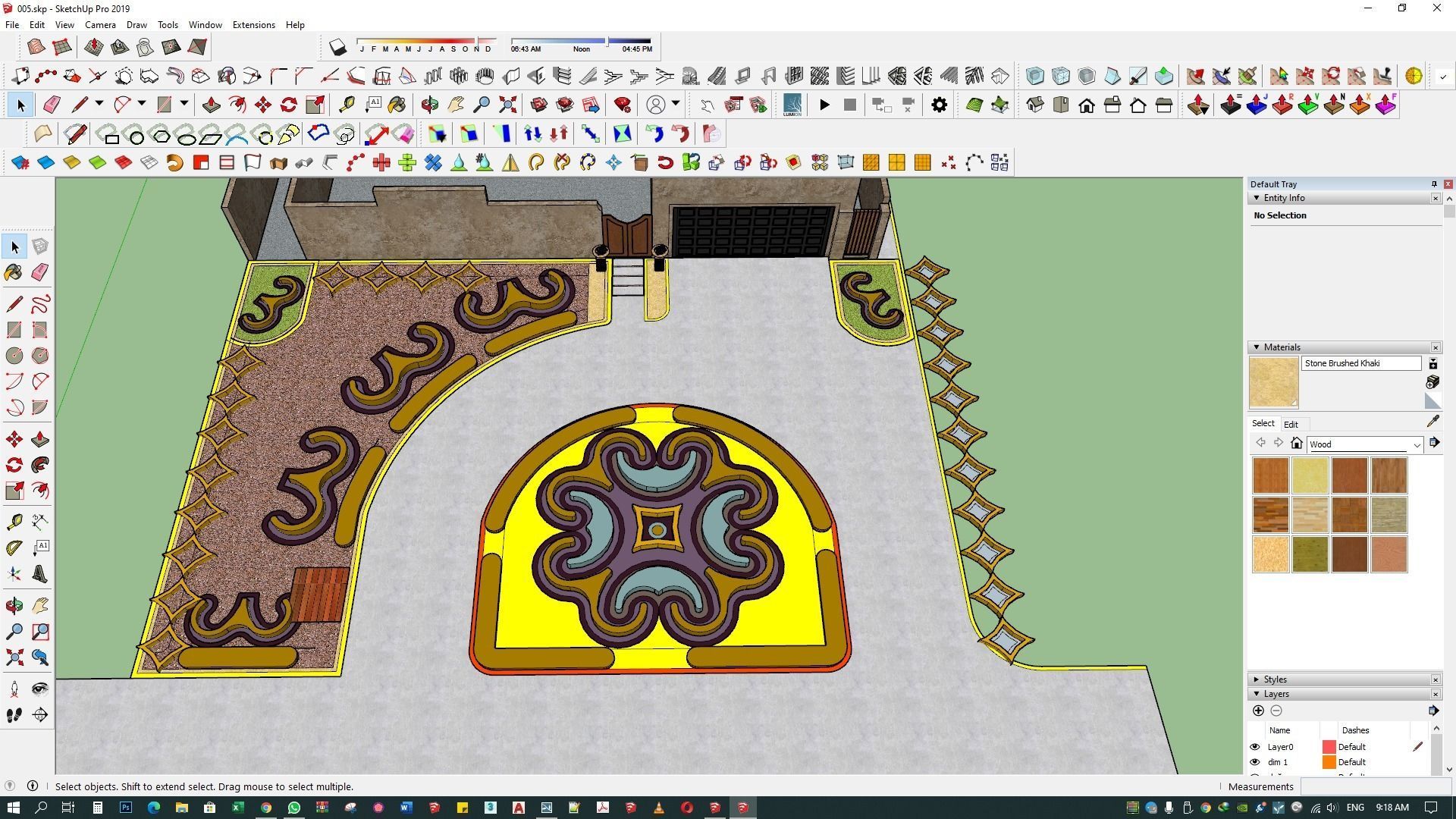1456x819 pixels.
Task: Toggle the shadows button near date slider
Action: pyautogui.click(x=338, y=48)
